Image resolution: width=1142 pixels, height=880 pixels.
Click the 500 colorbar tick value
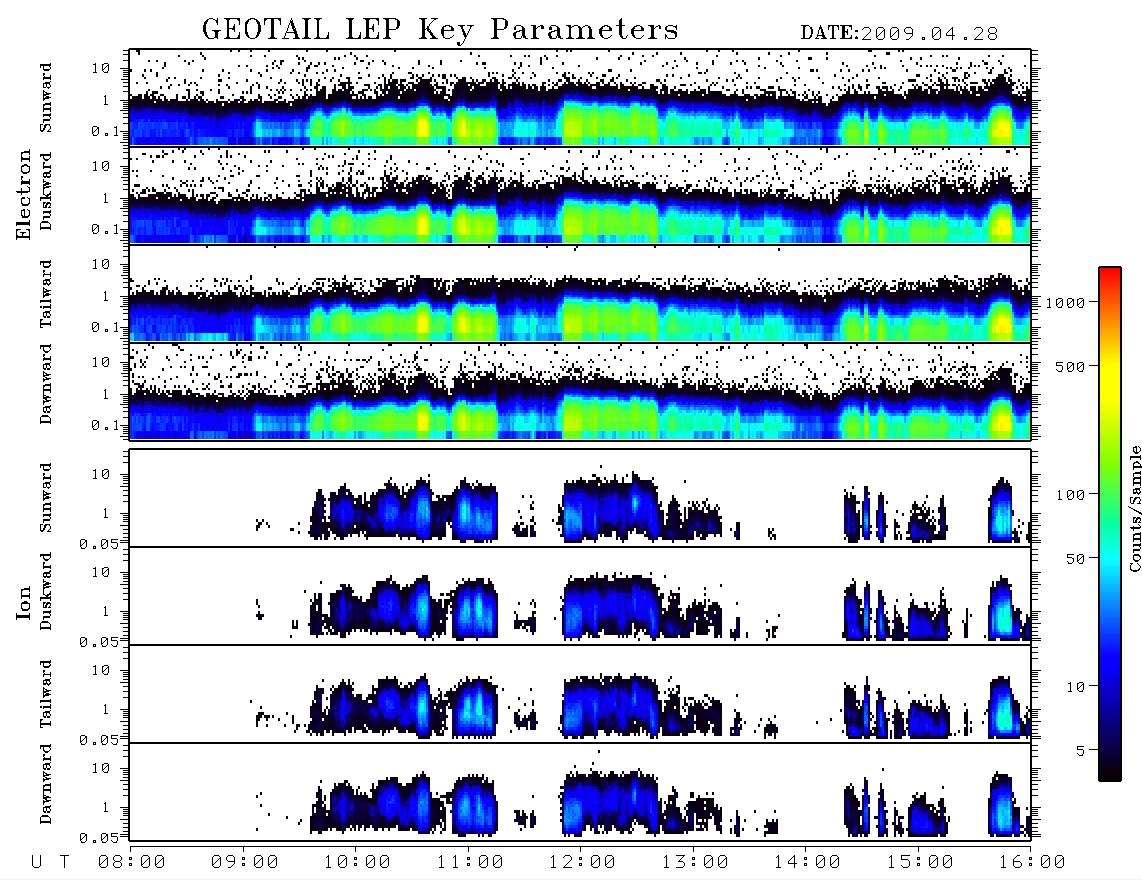pyautogui.click(x=1070, y=366)
